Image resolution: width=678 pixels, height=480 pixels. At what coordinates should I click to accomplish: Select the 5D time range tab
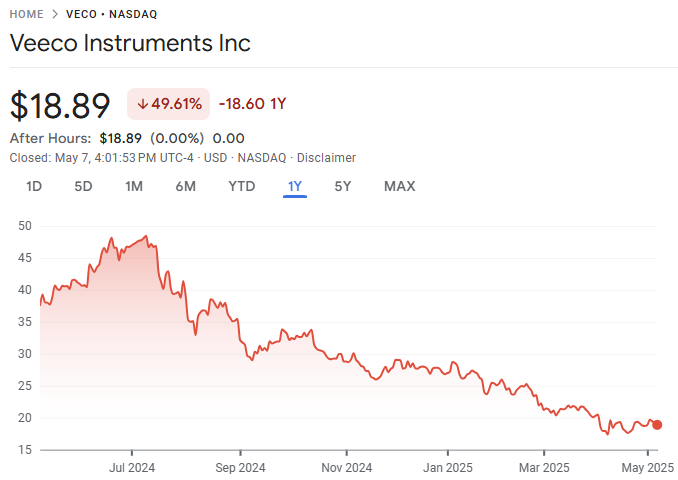pyautogui.click(x=83, y=186)
